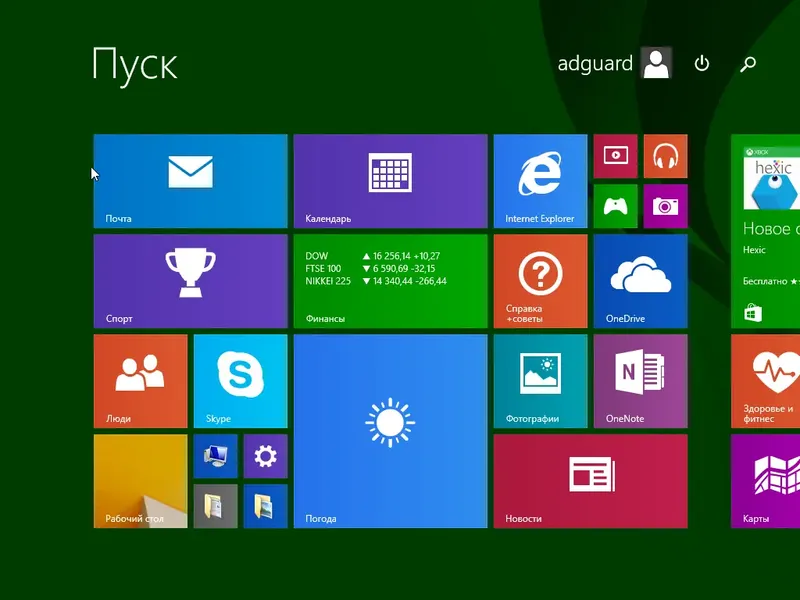The image size is (800, 600).
Task: Open the Xbox Games controller tile
Action: coord(615,206)
